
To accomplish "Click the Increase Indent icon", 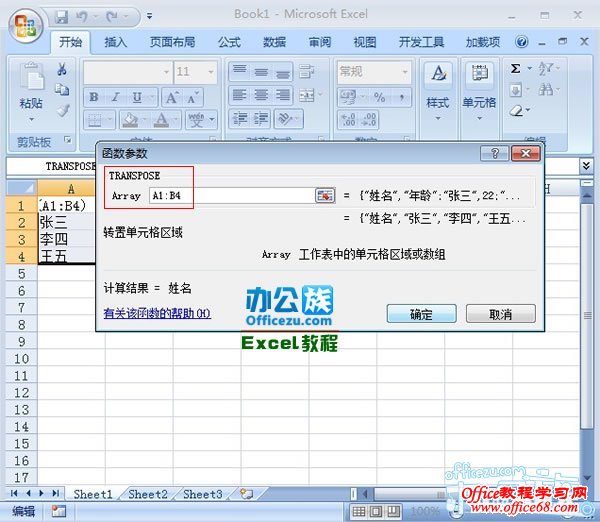I will [x=261, y=119].
